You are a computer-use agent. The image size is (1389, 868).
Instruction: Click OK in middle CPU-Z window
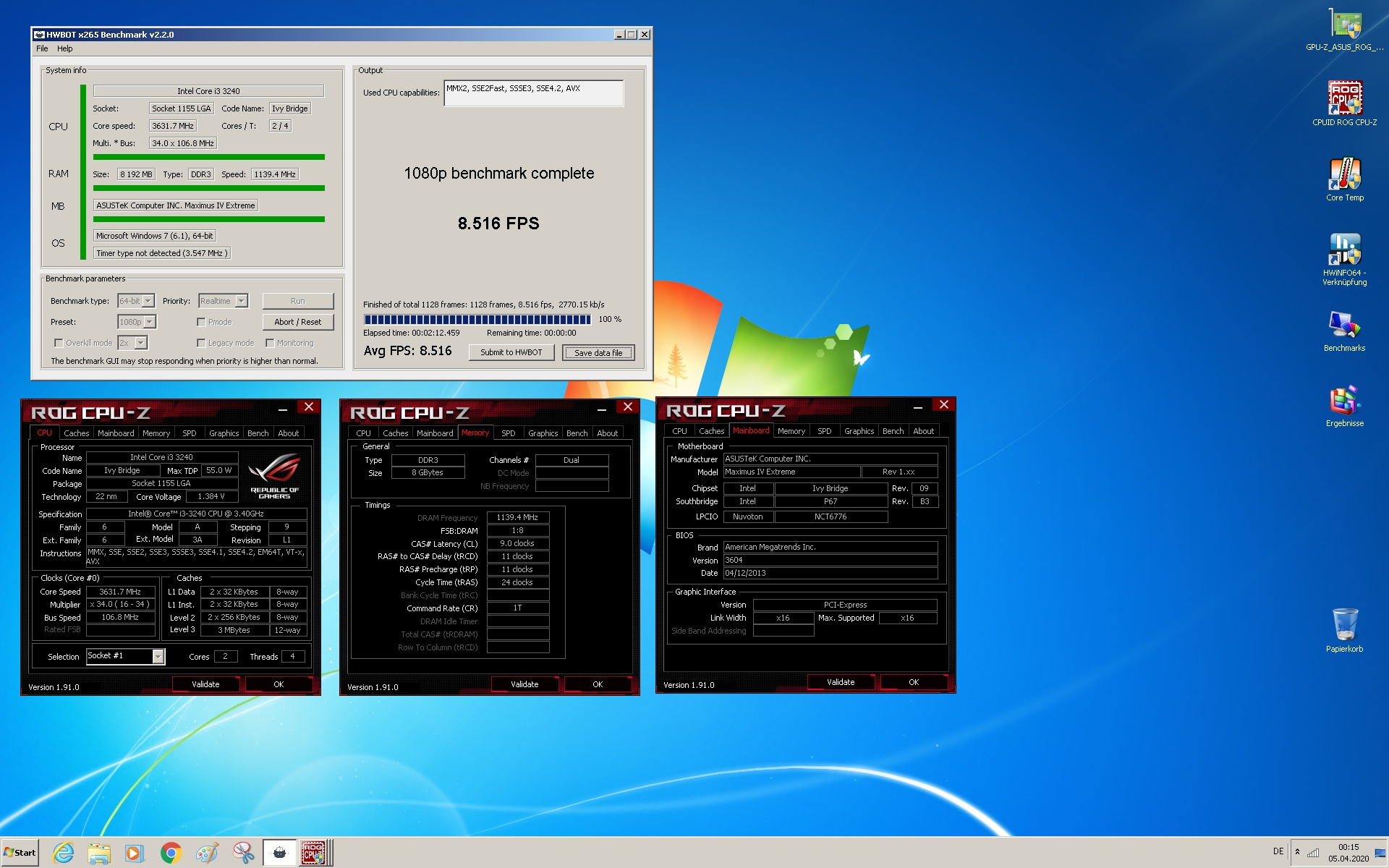598,684
